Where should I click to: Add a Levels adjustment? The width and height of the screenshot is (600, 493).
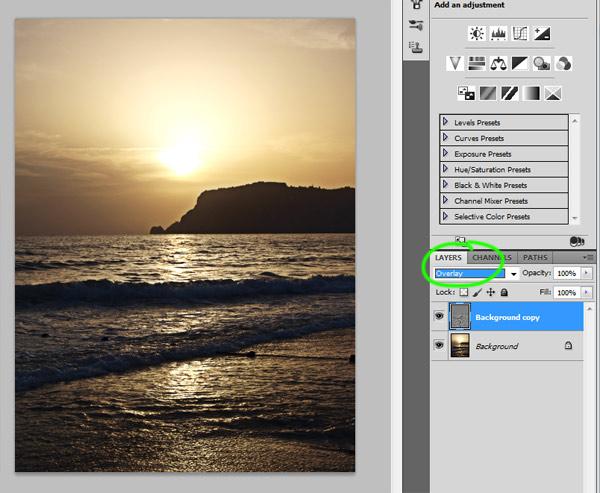[497, 33]
